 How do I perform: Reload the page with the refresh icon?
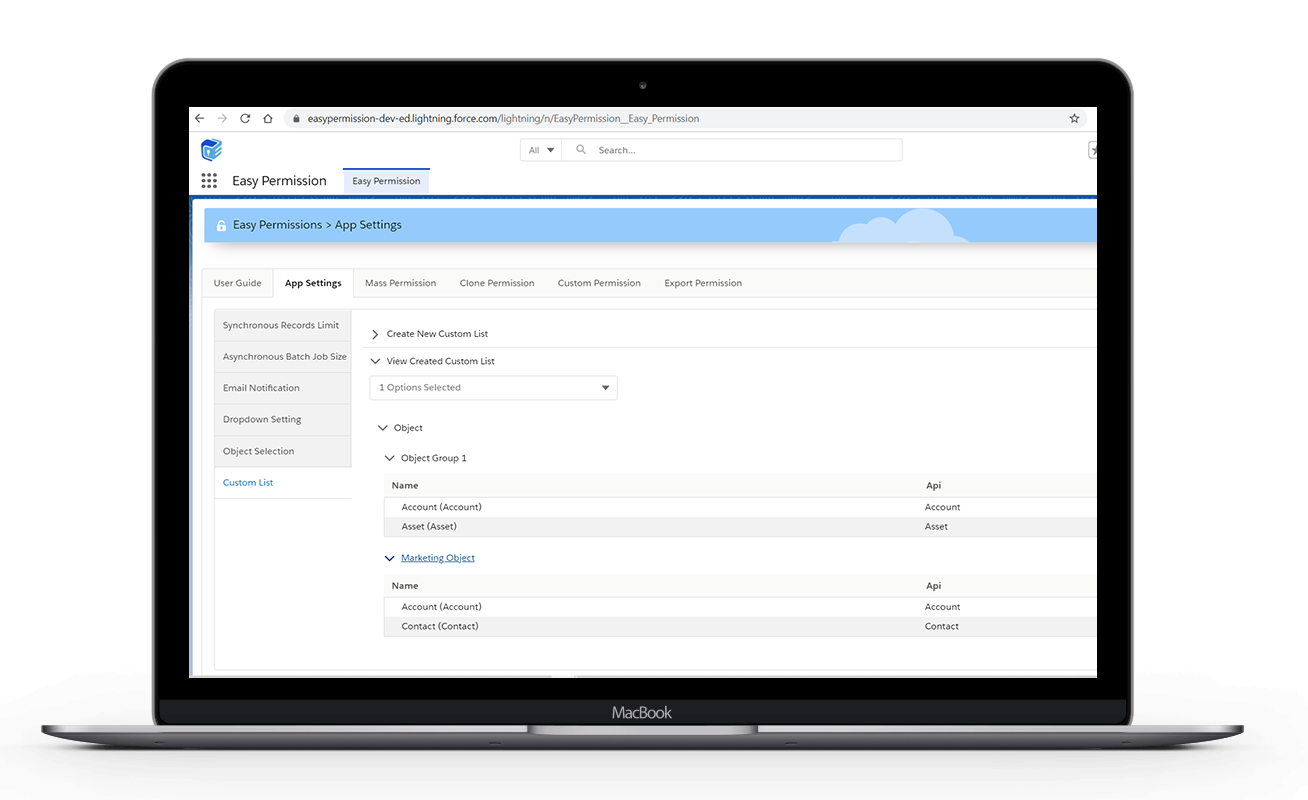click(x=245, y=118)
